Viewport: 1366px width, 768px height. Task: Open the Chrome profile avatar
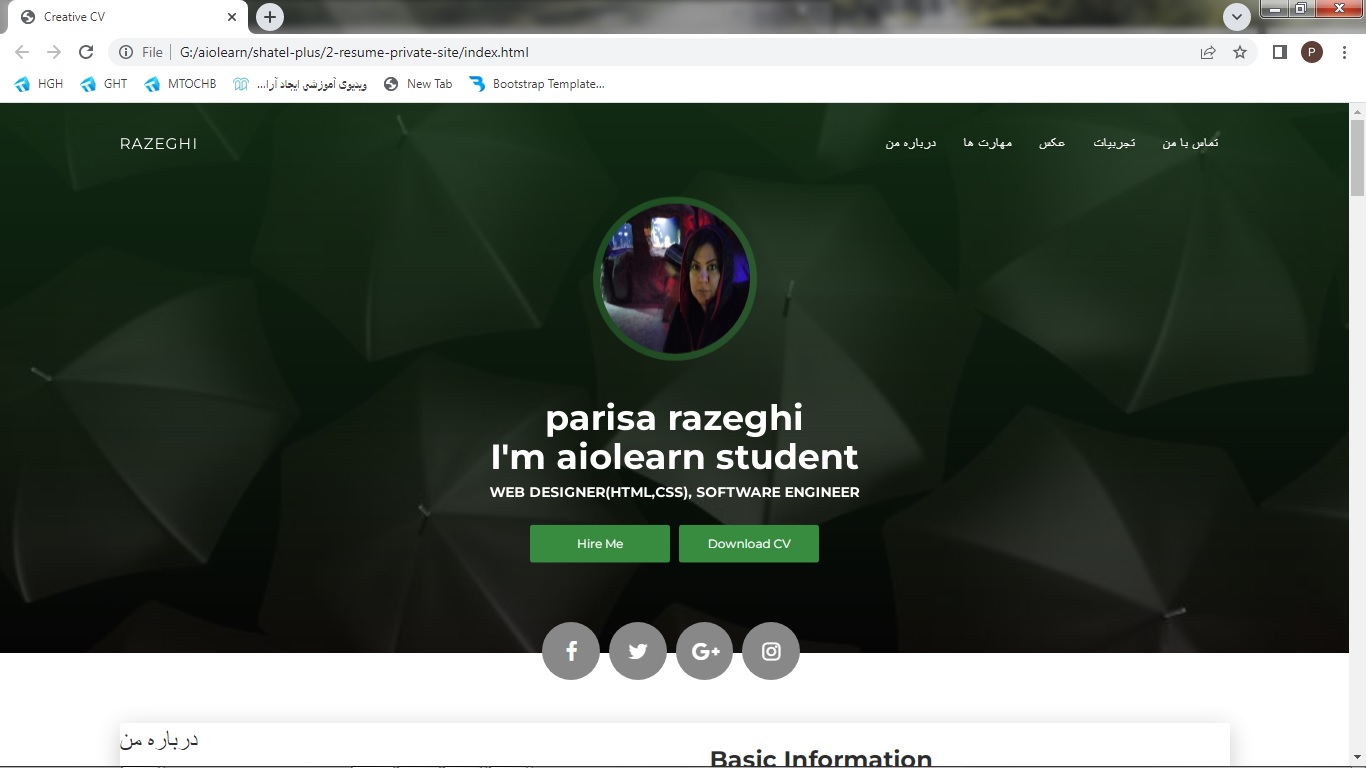[x=1312, y=52]
